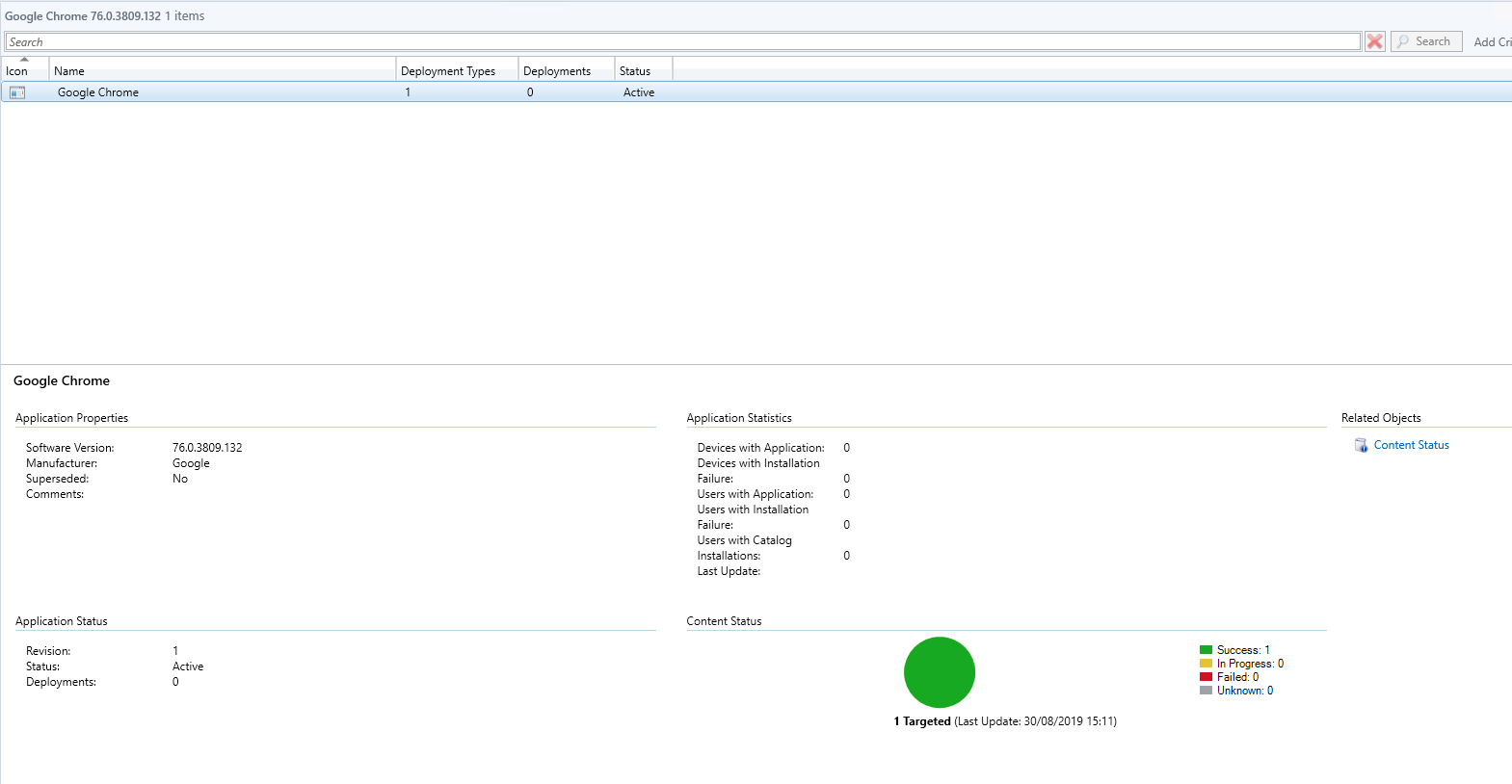The image size is (1512, 784).
Task: Click "Content Status" section heading above the chart
Action: [724, 621]
